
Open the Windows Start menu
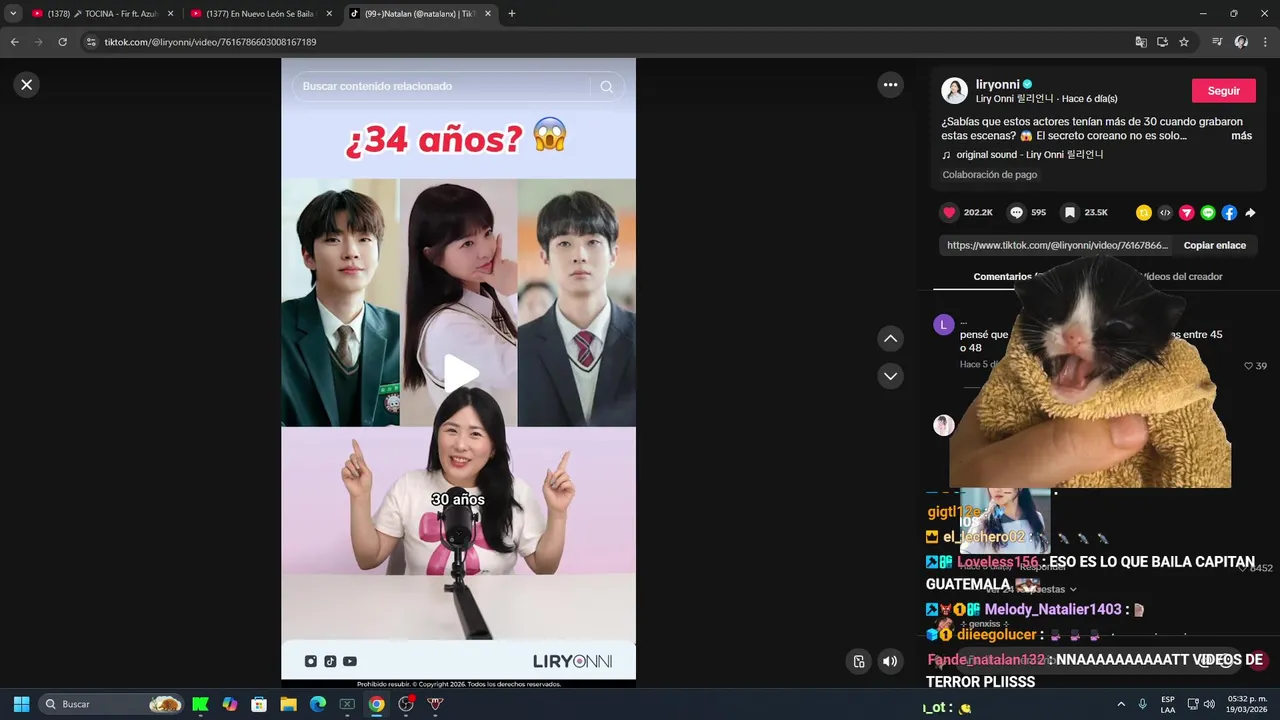[x=21, y=704]
